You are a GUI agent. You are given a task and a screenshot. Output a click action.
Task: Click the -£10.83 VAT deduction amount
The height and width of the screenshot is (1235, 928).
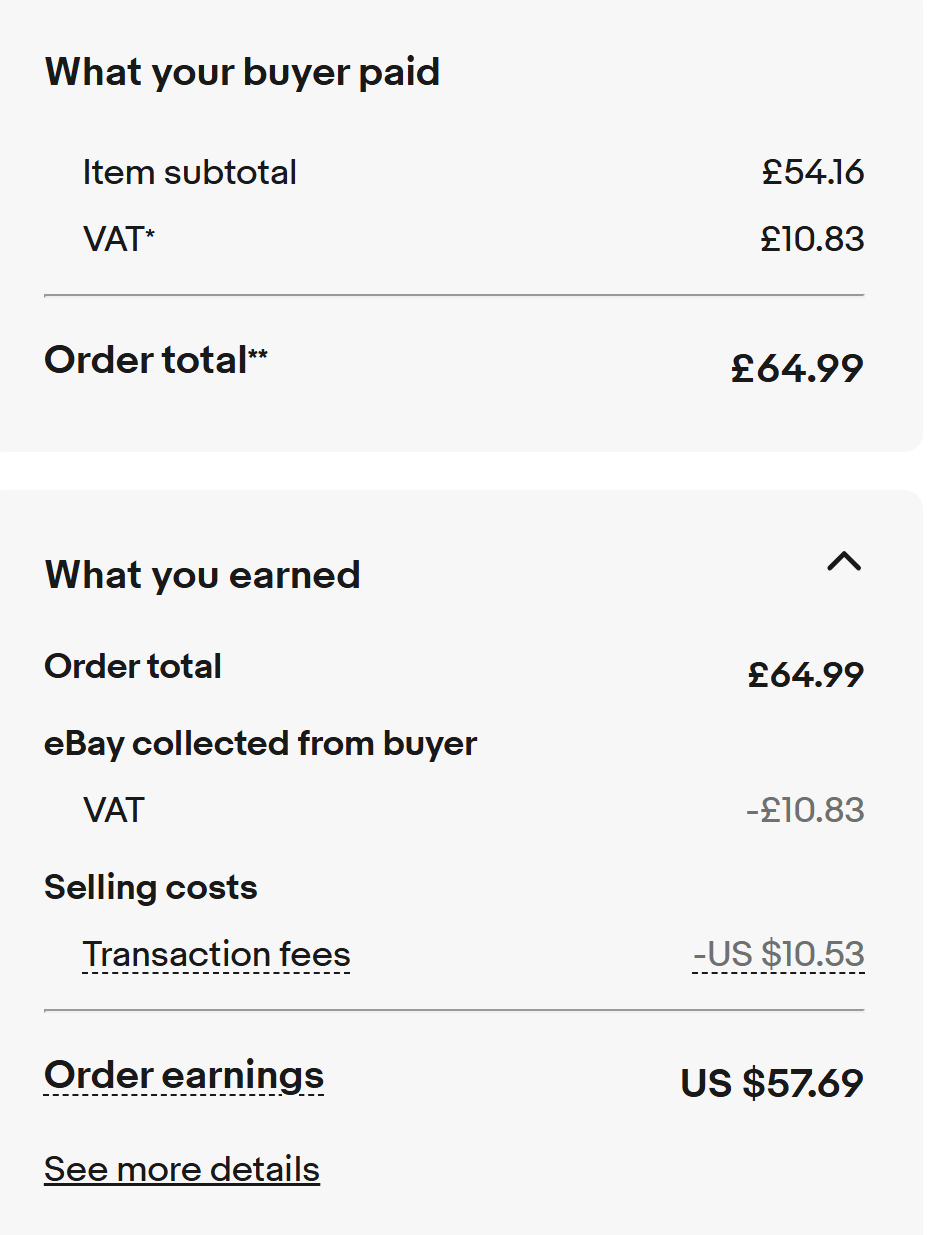pos(805,809)
